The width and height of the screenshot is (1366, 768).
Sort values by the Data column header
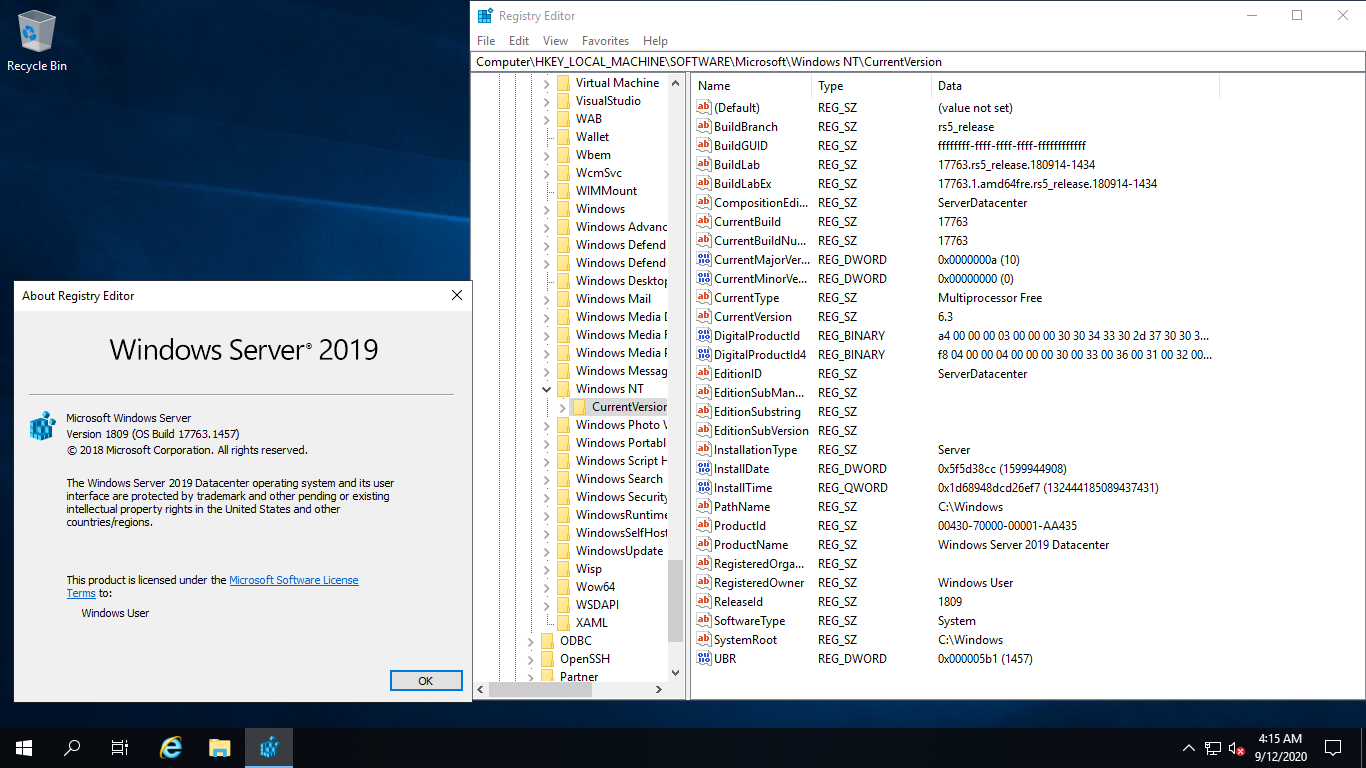pos(1075,86)
